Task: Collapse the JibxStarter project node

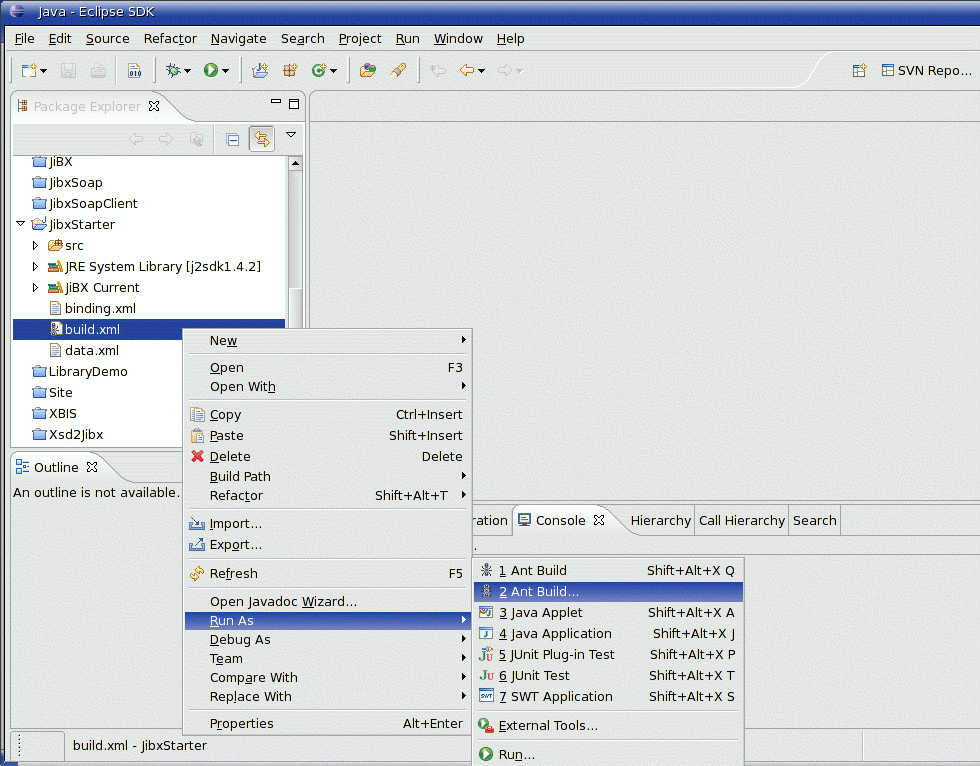Action: [21, 224]
